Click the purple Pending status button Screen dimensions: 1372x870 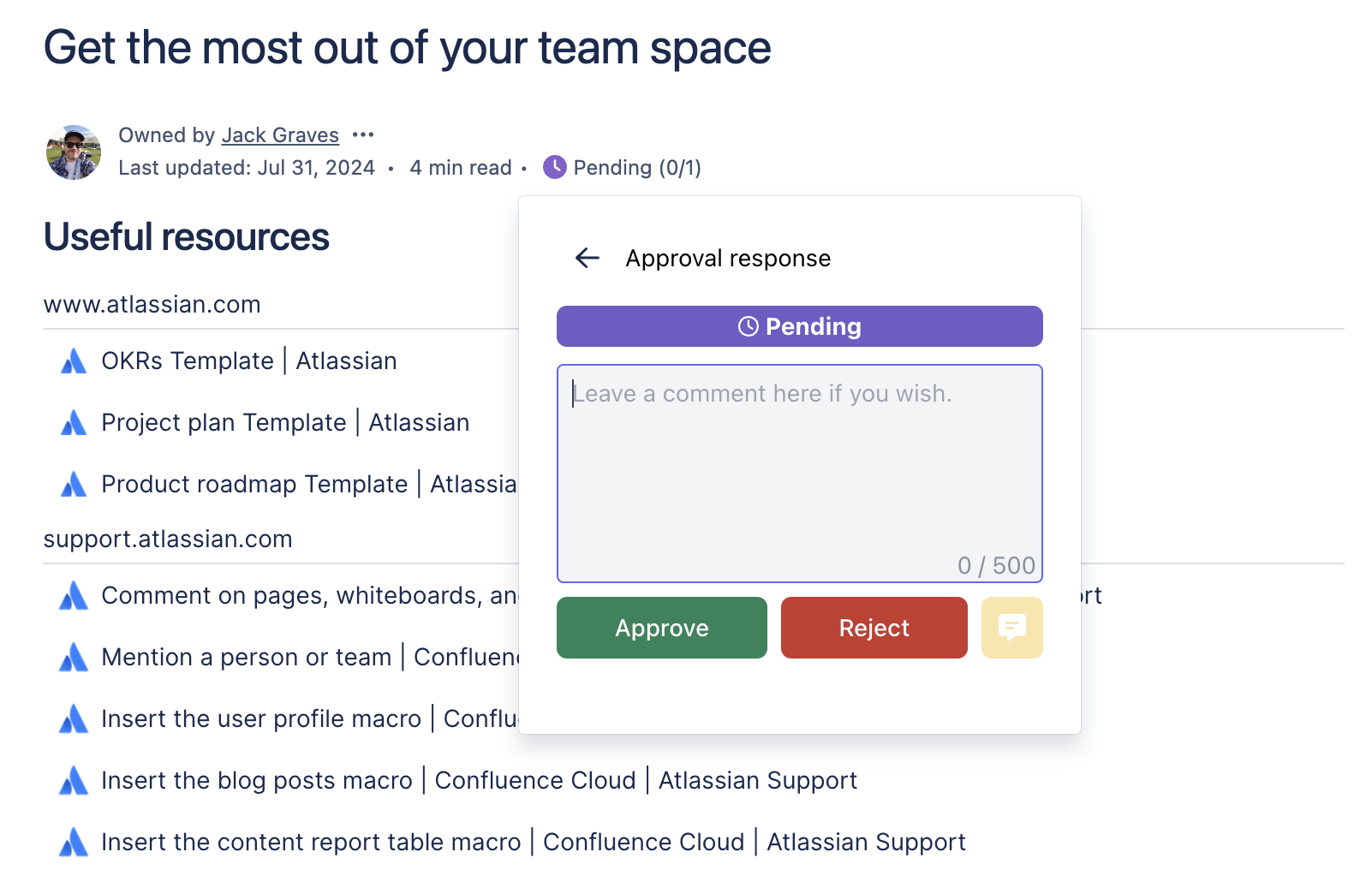coord(799,325)
